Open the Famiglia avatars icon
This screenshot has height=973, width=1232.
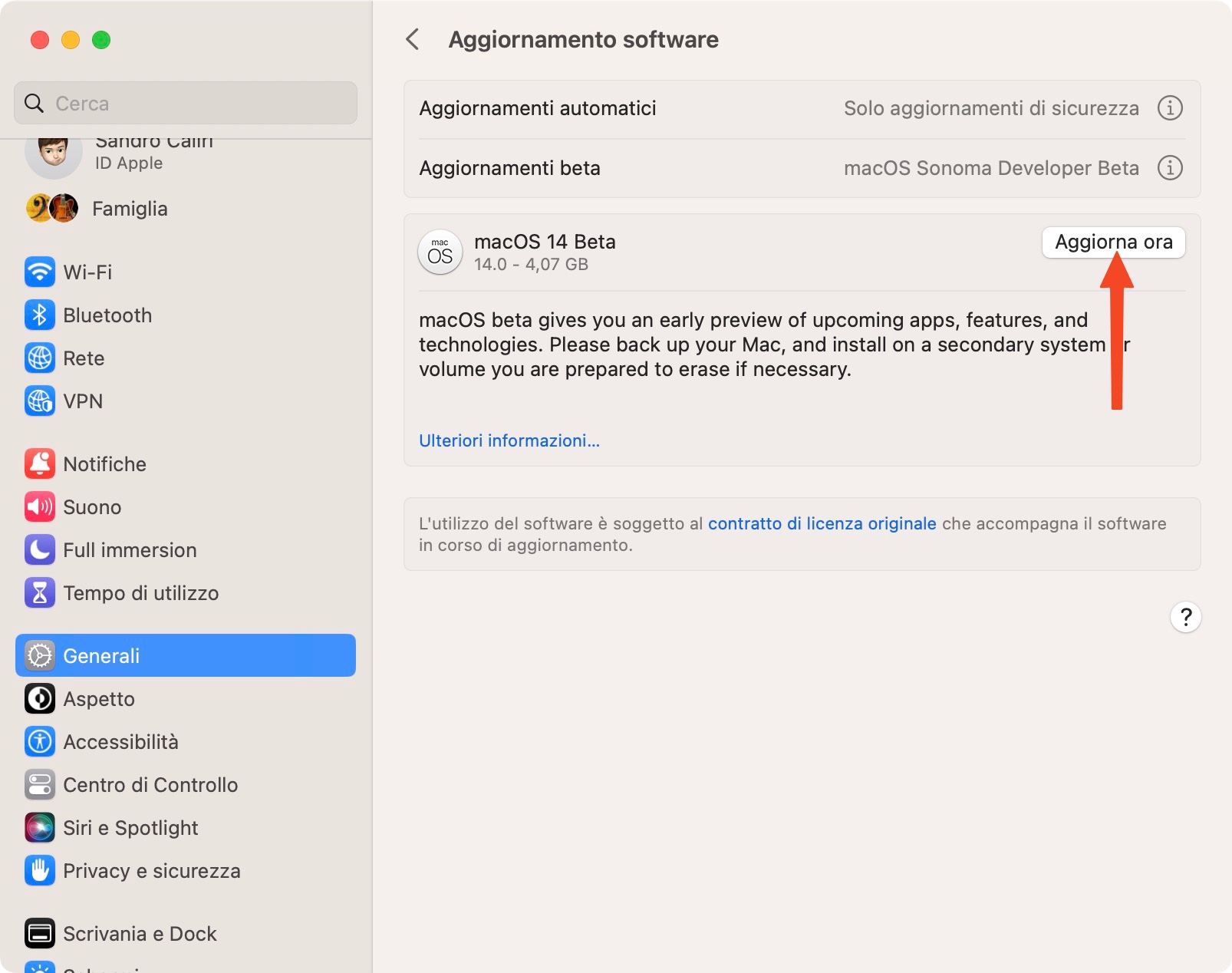(x=52, y=208)
